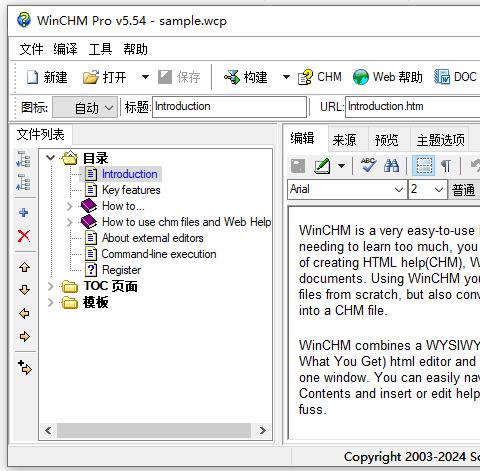Toggle the dashed-border view icon
The height and width of the screenshot is (471, 480).
pyautogui.click(x=424, y=166)
